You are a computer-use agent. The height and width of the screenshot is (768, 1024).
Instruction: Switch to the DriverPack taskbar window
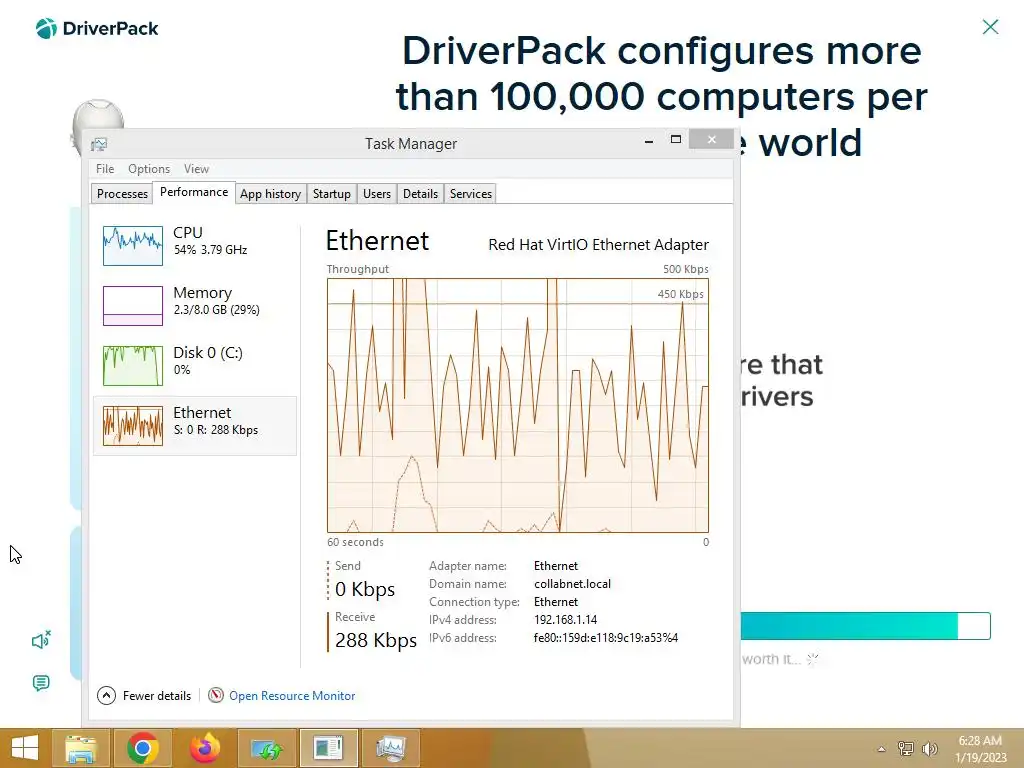click(328, 748)
